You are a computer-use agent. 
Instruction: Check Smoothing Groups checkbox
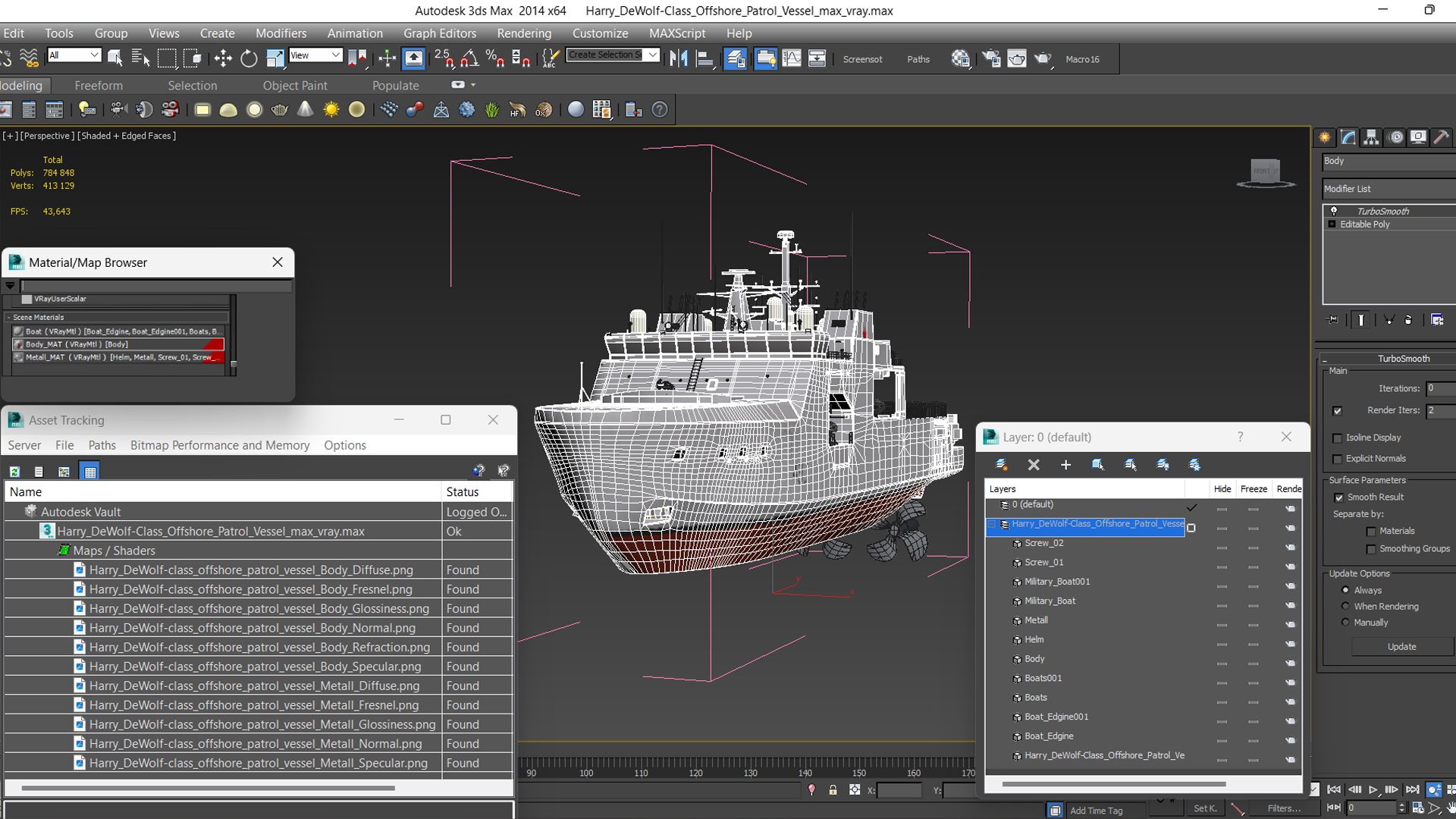pos(1371,549)
